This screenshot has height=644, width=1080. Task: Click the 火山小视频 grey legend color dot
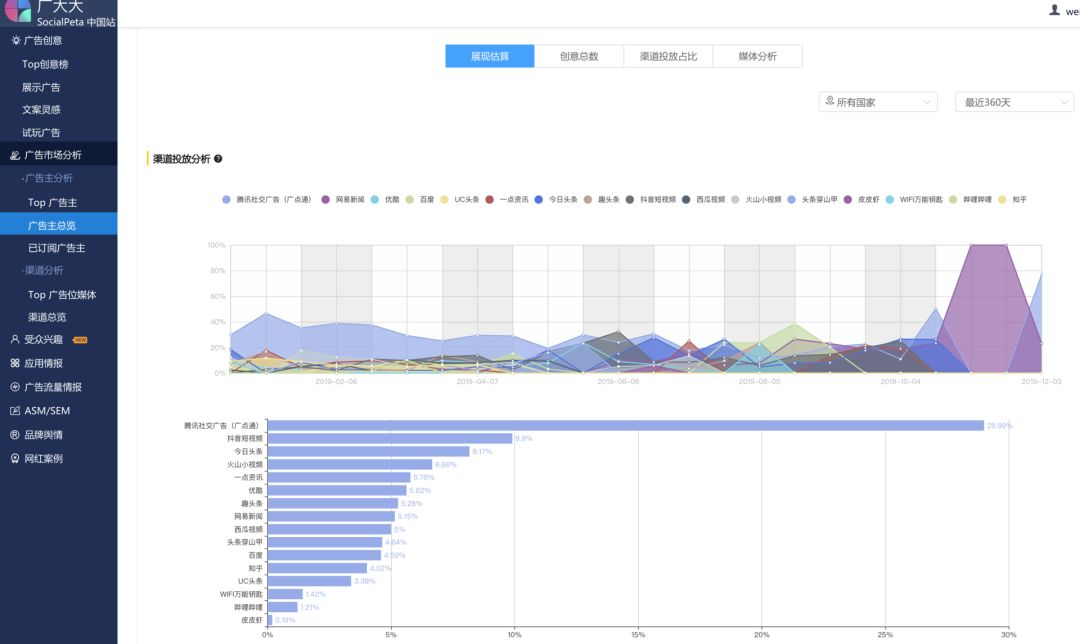click(736, 200)
